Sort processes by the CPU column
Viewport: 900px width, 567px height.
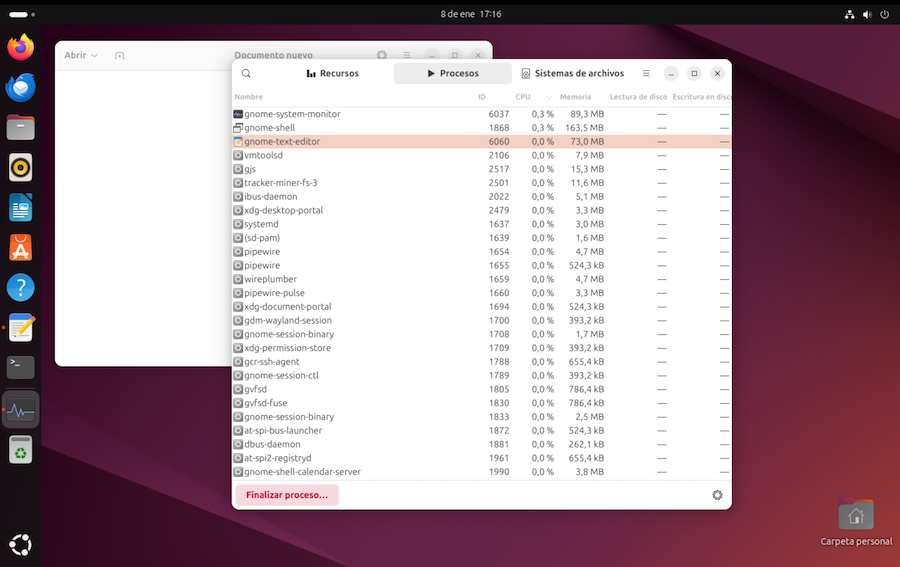pos(523,97)
